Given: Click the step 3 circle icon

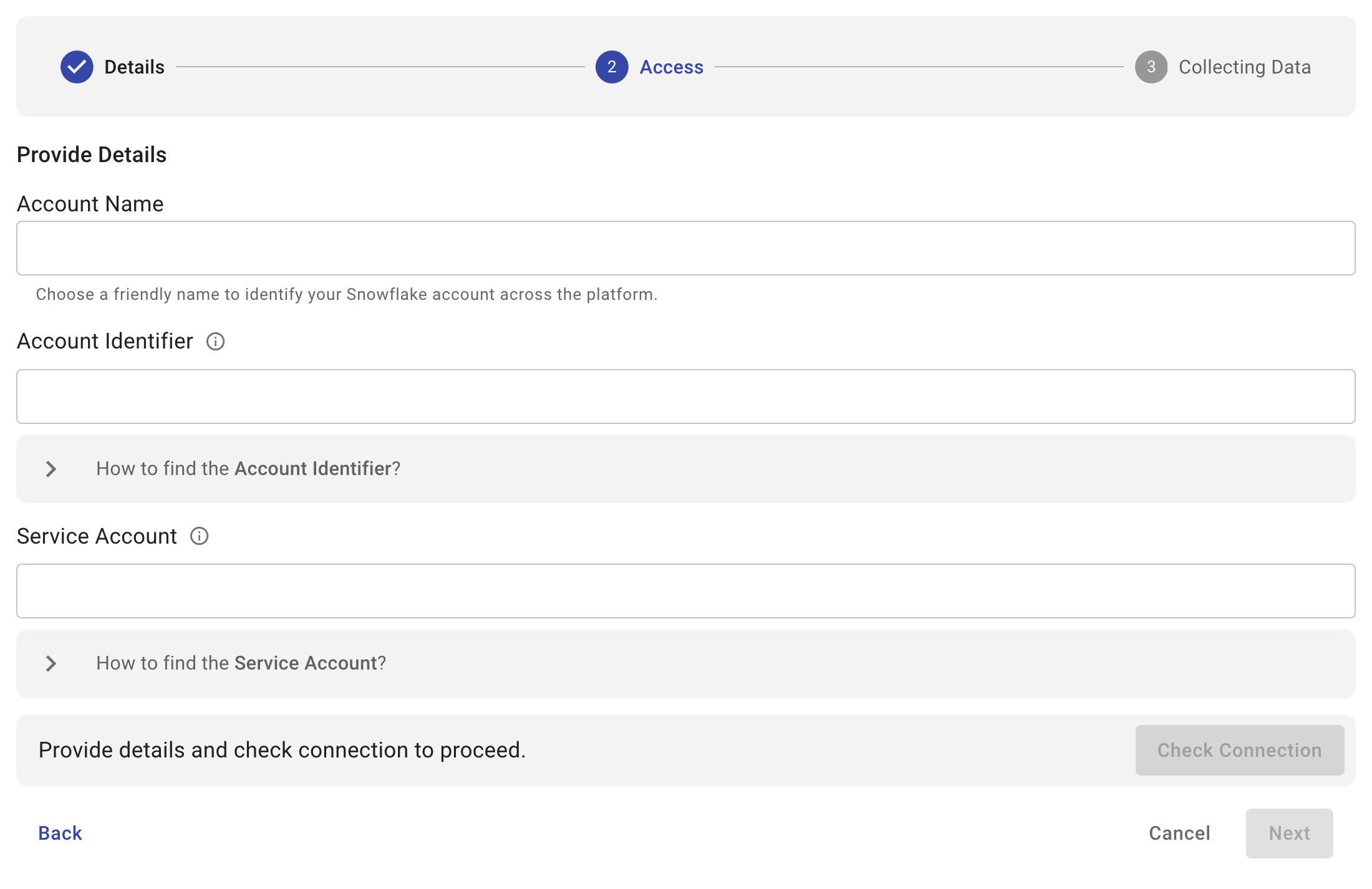Looking at the screenshot, I should (x=1151, y=67).
